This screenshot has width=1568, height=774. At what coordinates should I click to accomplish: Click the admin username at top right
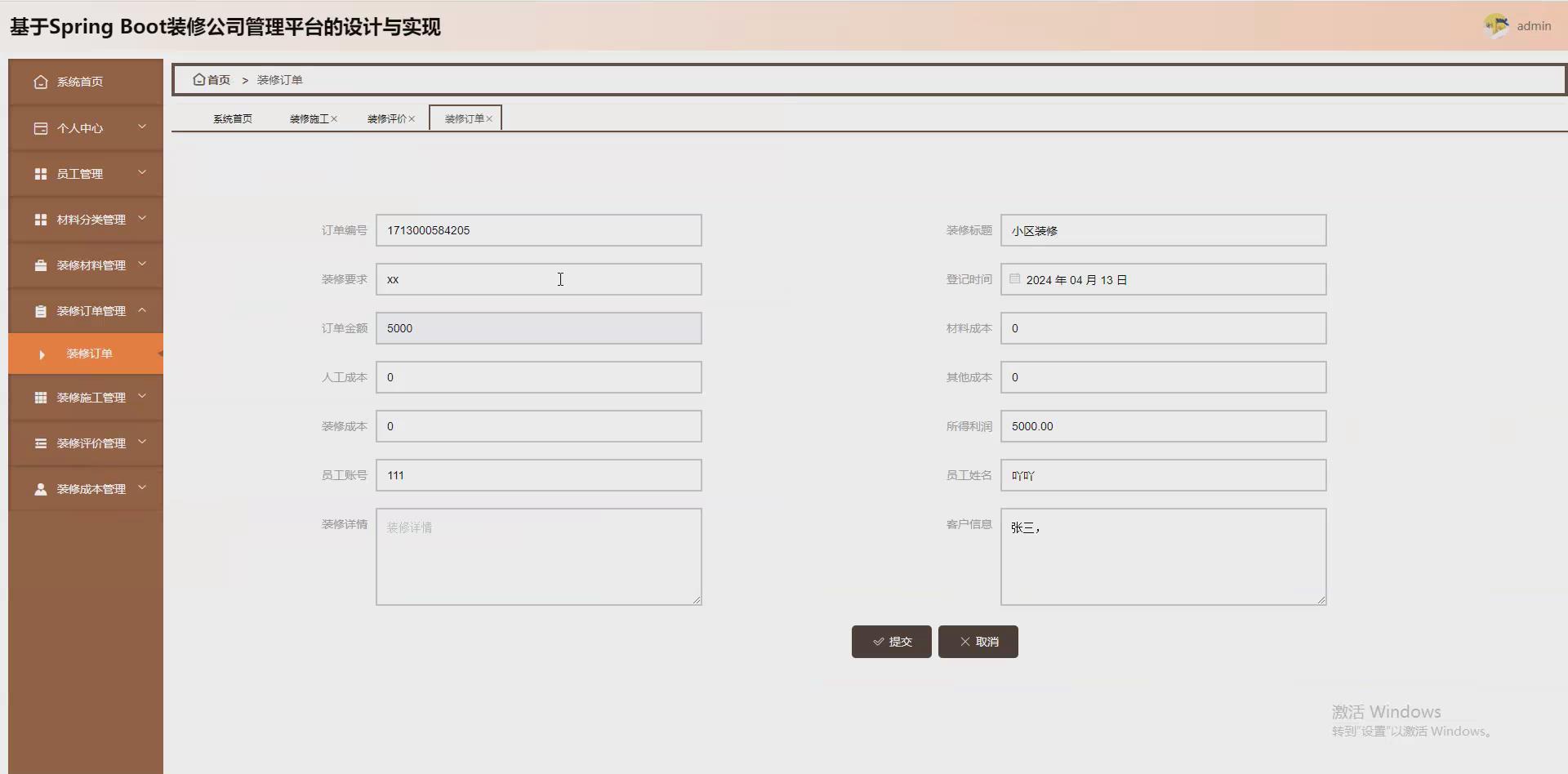[x=1534, y=26]
